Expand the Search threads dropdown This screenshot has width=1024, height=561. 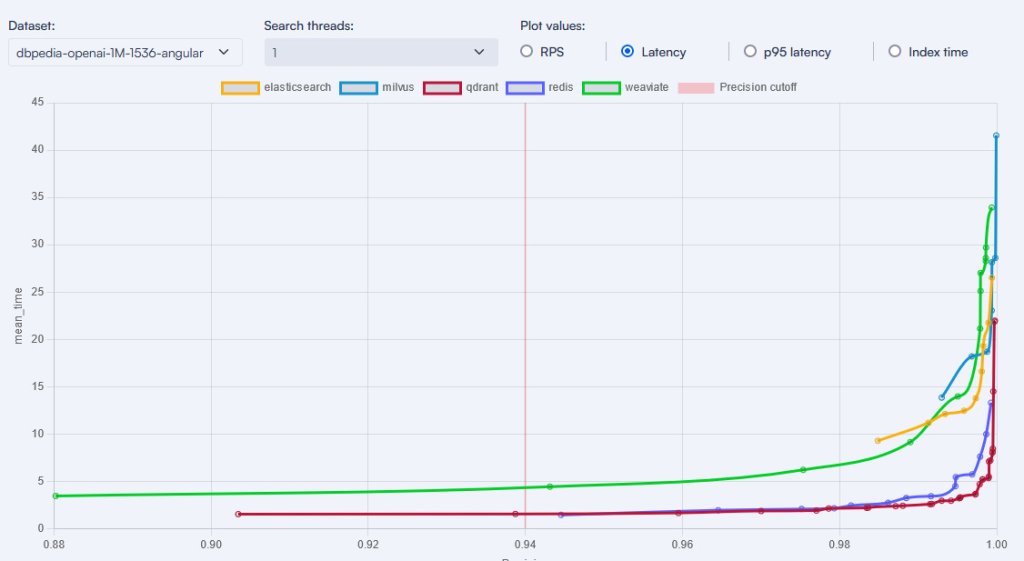(380, 52)
